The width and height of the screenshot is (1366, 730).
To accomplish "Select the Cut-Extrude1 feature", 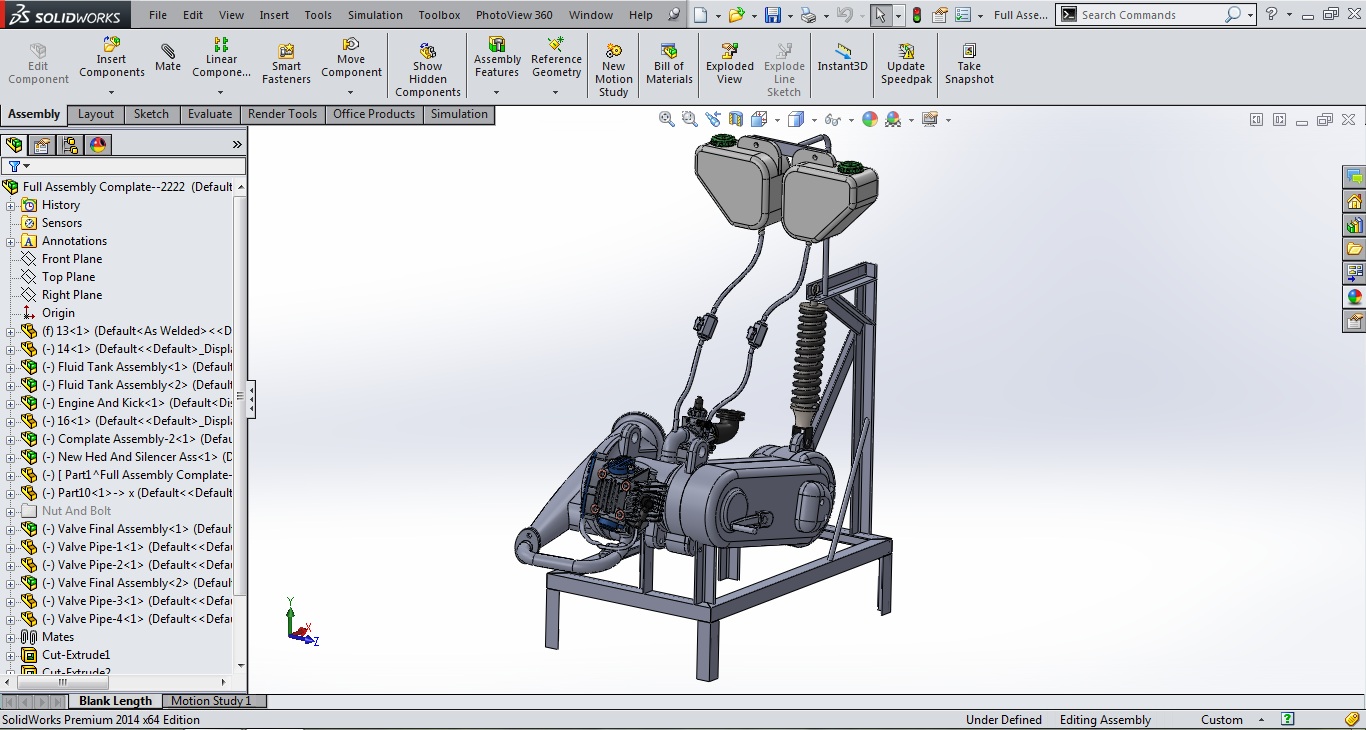I will (x=76, y=655).
